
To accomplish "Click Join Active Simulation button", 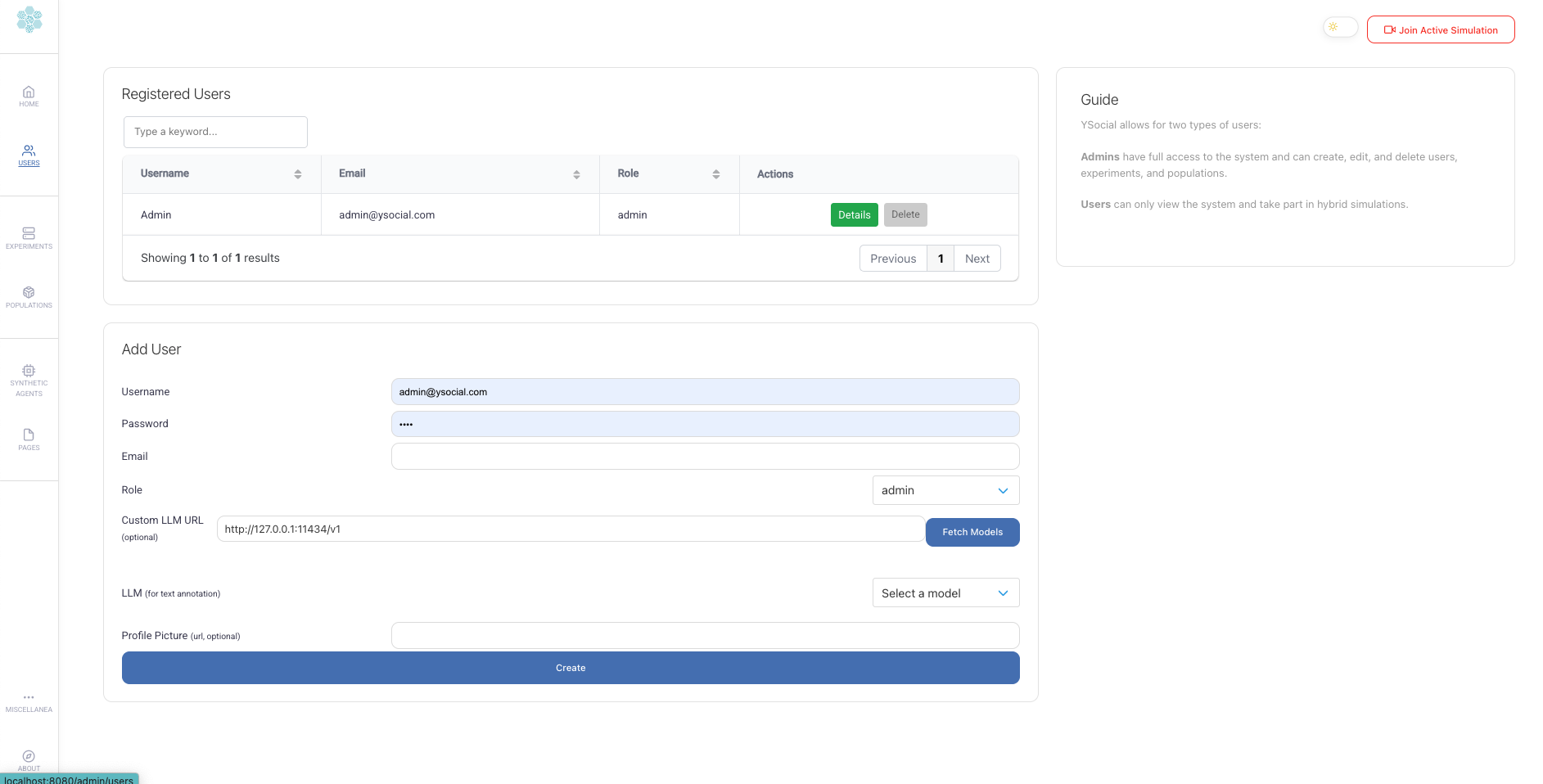I will (1441, 30).
